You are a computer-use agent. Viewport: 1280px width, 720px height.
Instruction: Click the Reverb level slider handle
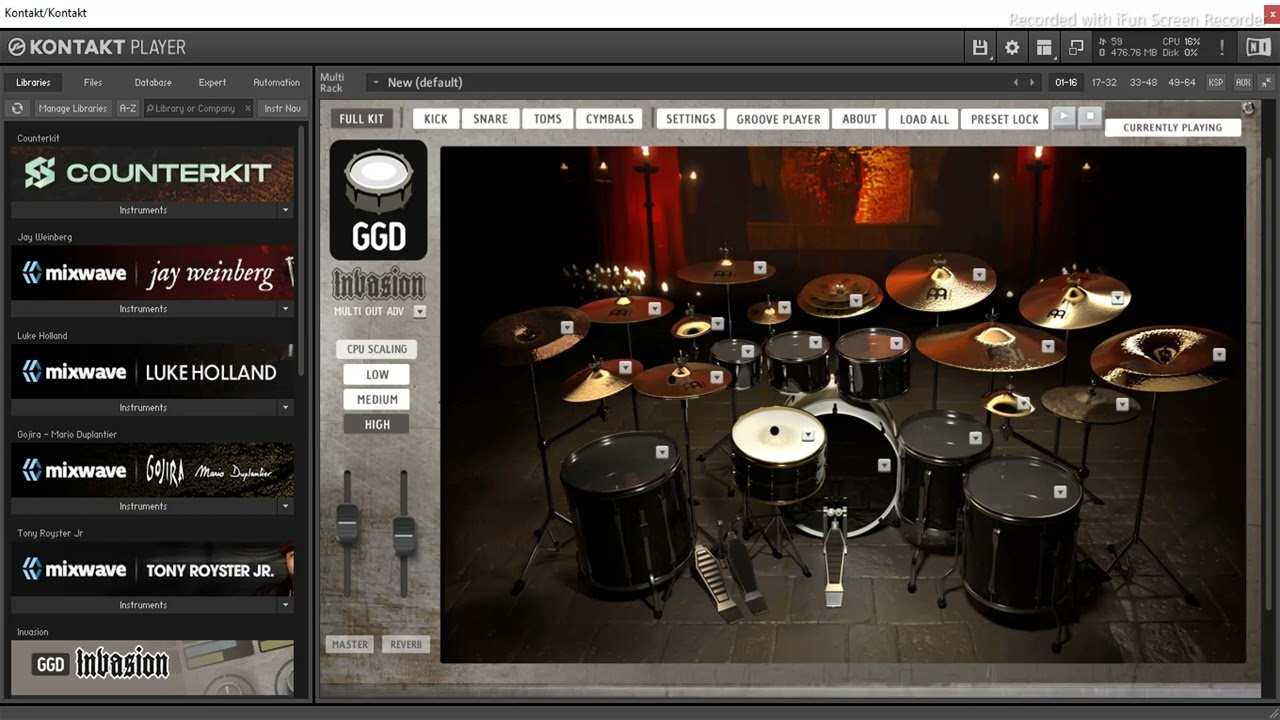pyautogui.click(x=404, y=536)
